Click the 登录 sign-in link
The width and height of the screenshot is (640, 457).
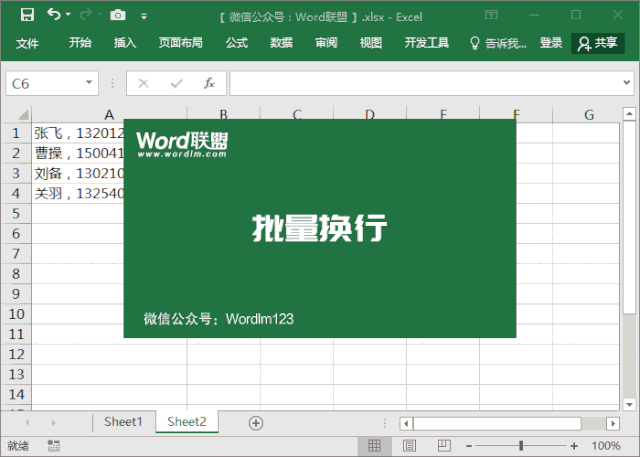point(551,42)
